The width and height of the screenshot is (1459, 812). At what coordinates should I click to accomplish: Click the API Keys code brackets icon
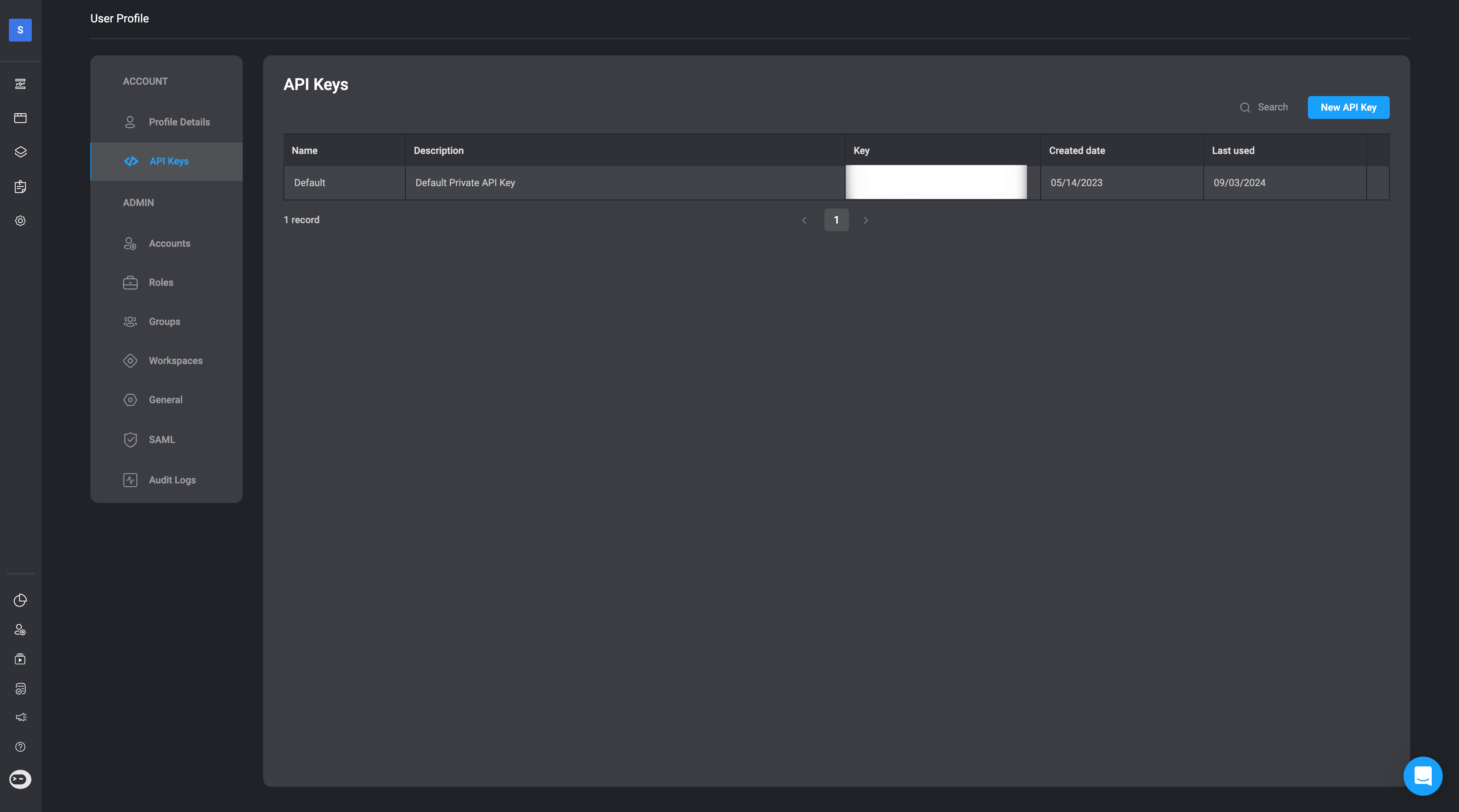[x=131, y=161]
